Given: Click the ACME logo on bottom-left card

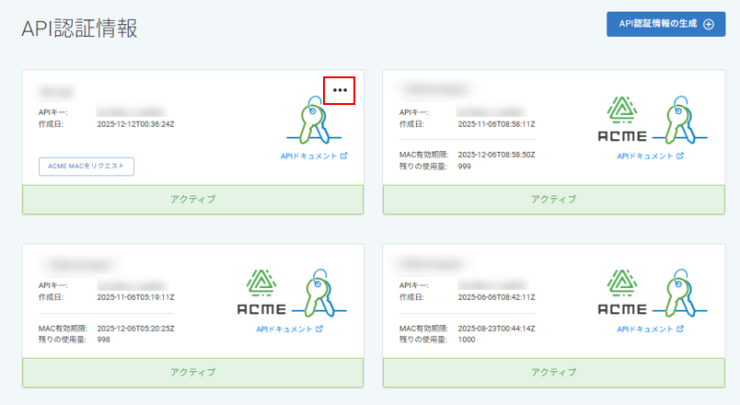Looking at the screenshot, I should 261,293.
